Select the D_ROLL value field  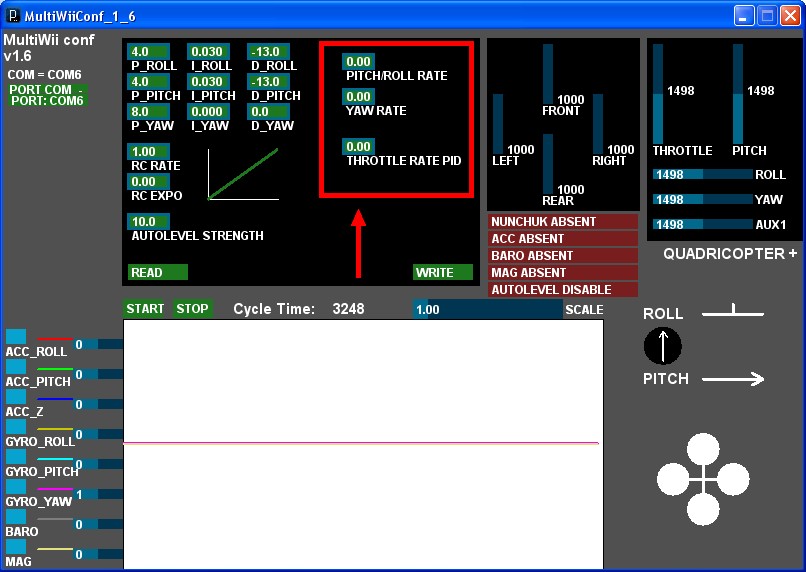click(268, 52)
